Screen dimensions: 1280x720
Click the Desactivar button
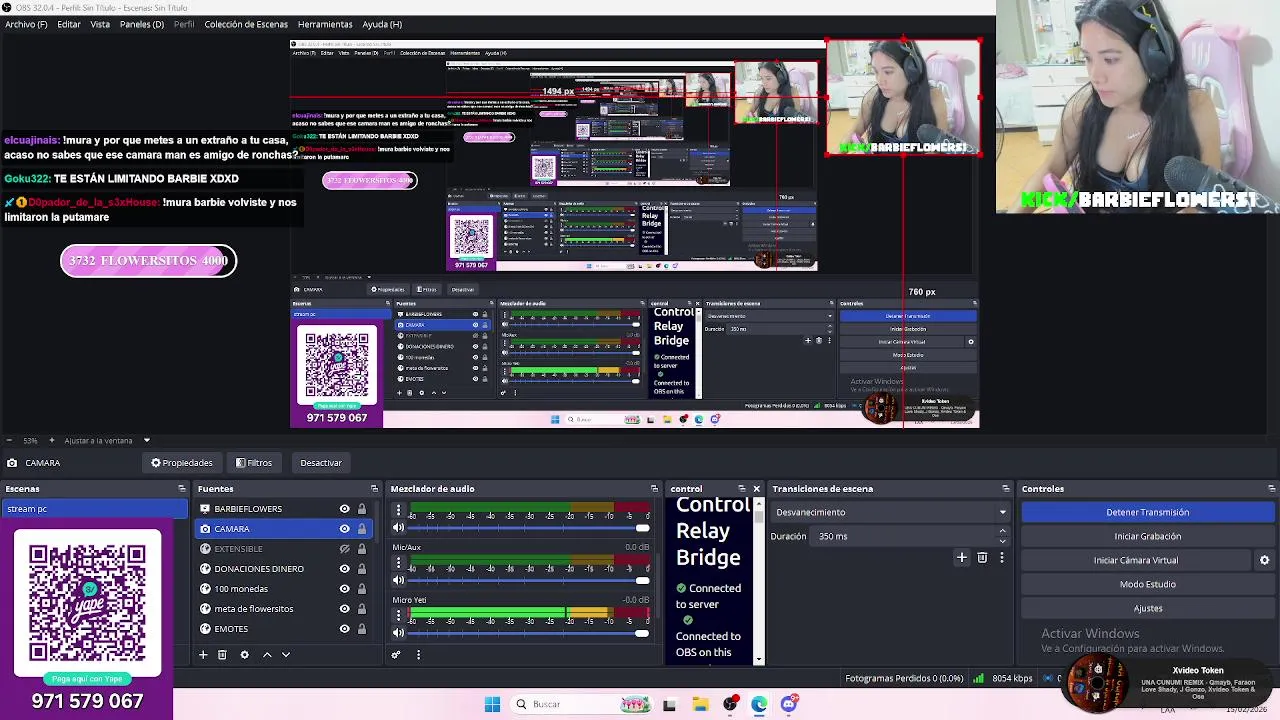pyautogui.click(x=321, y=463)
